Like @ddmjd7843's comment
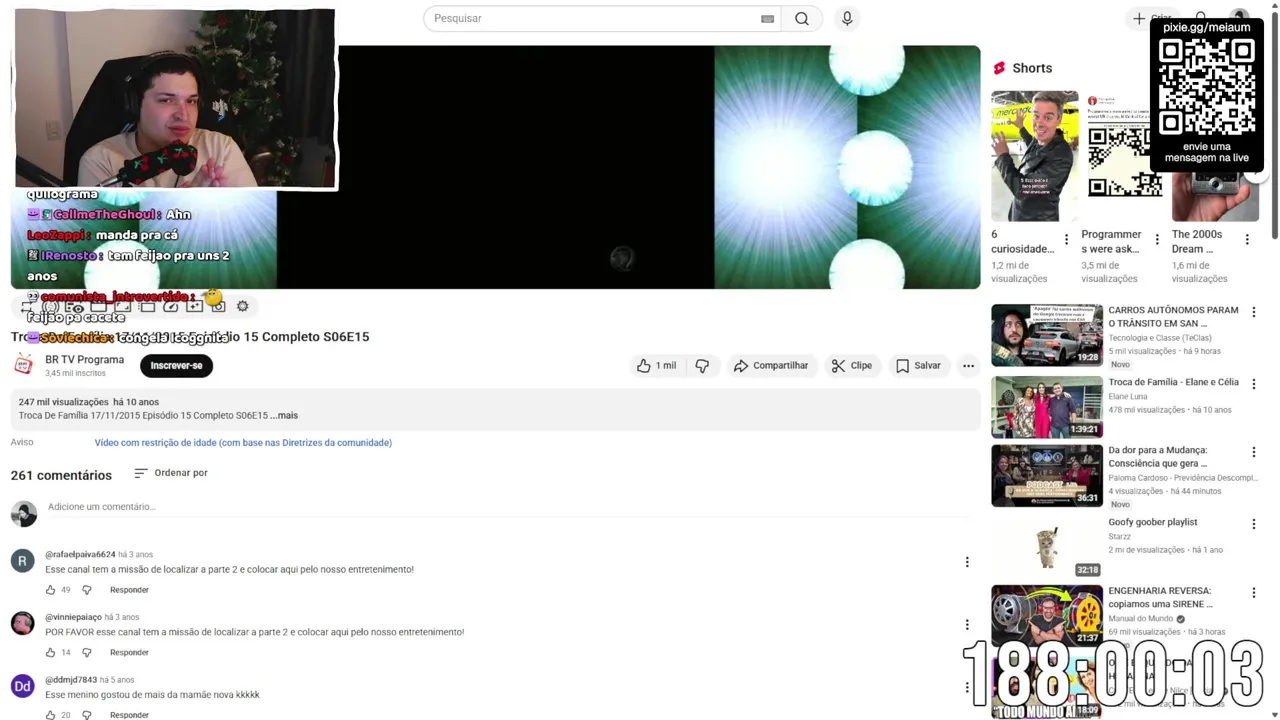Screen dimensions: 1280x720 50,715
